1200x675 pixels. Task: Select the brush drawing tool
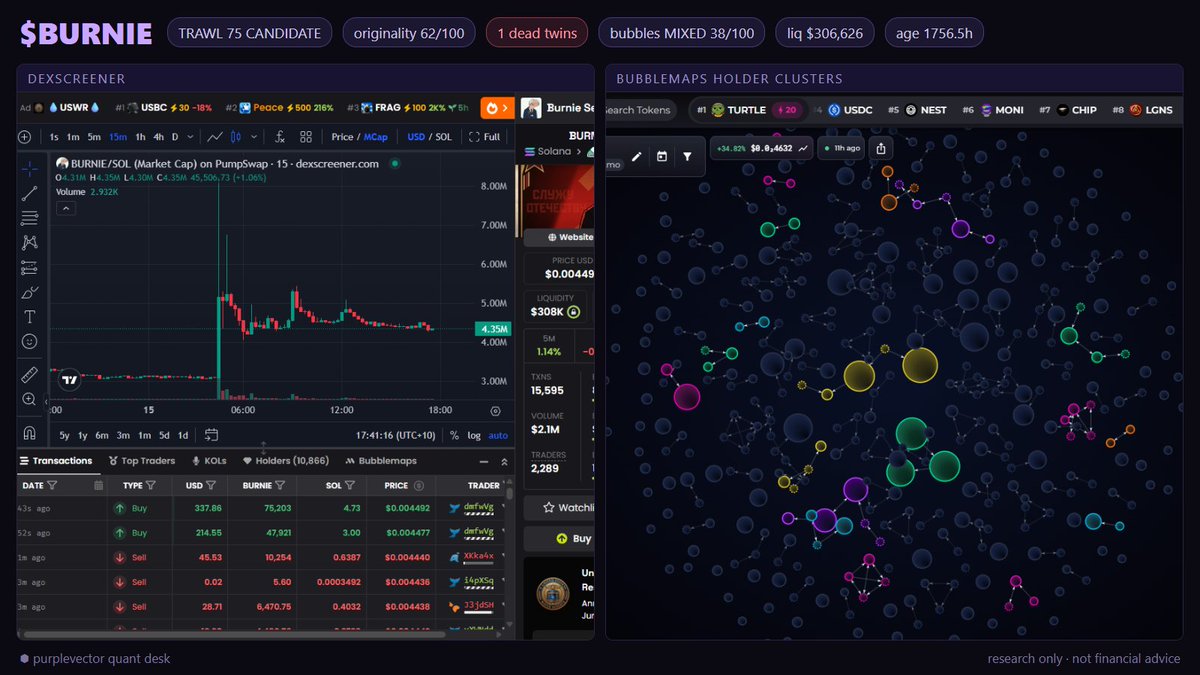point(30,292)
